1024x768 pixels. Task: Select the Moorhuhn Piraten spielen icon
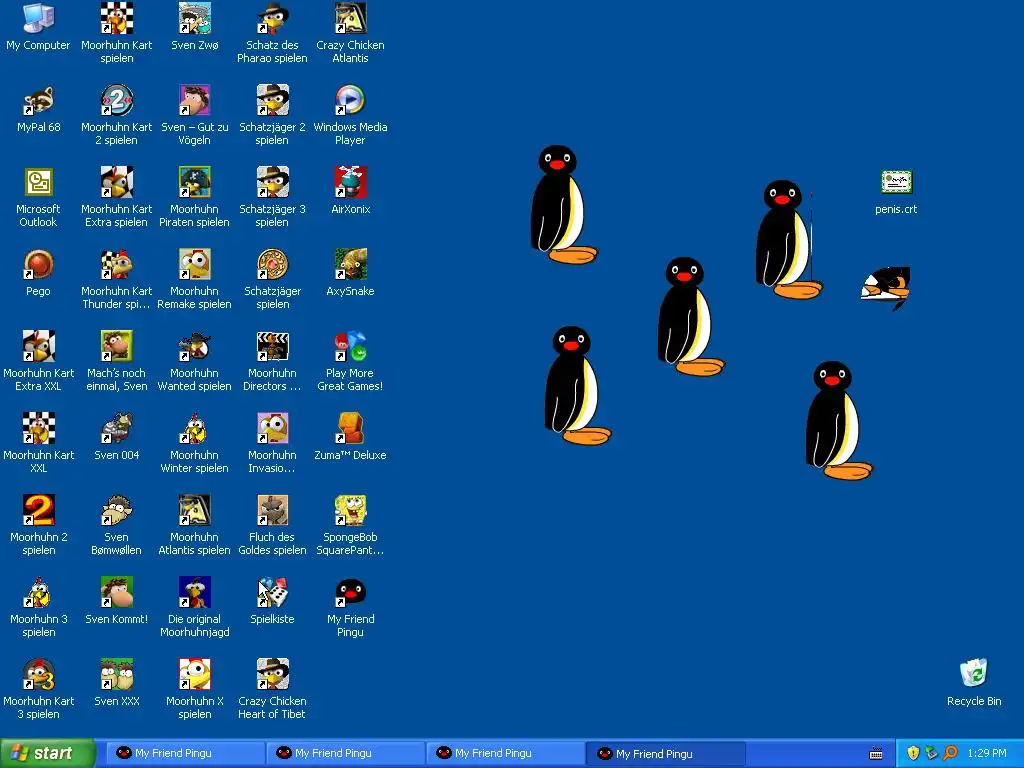pyautogui.click(x=195, y=182)
